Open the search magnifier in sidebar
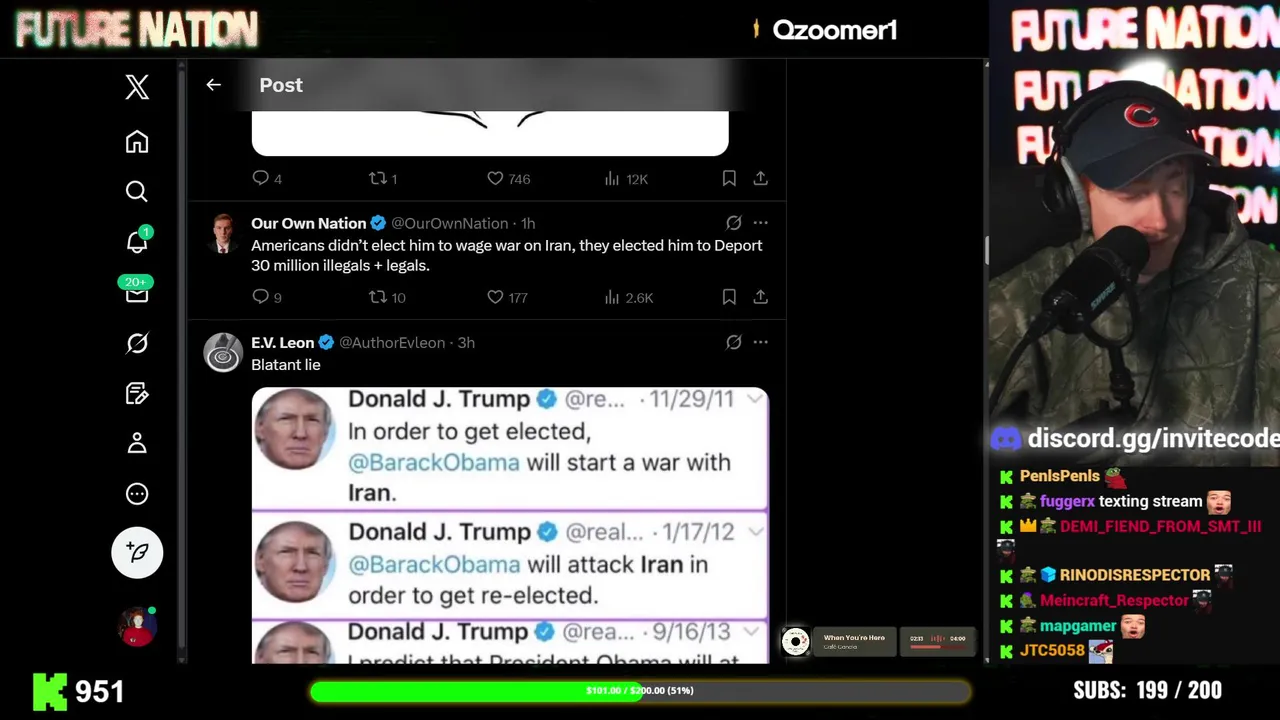 click(137, 191)
